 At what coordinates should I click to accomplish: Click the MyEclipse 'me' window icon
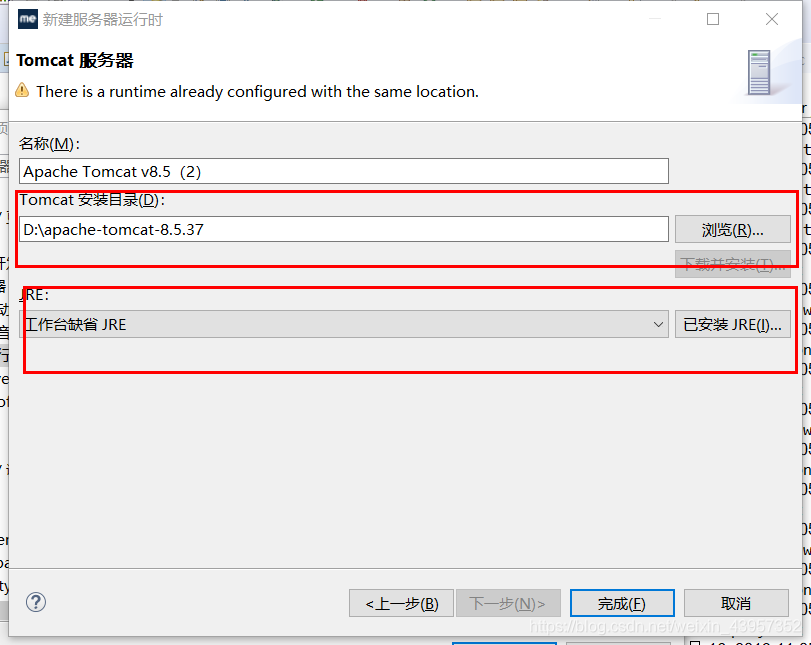pos(28,20)
